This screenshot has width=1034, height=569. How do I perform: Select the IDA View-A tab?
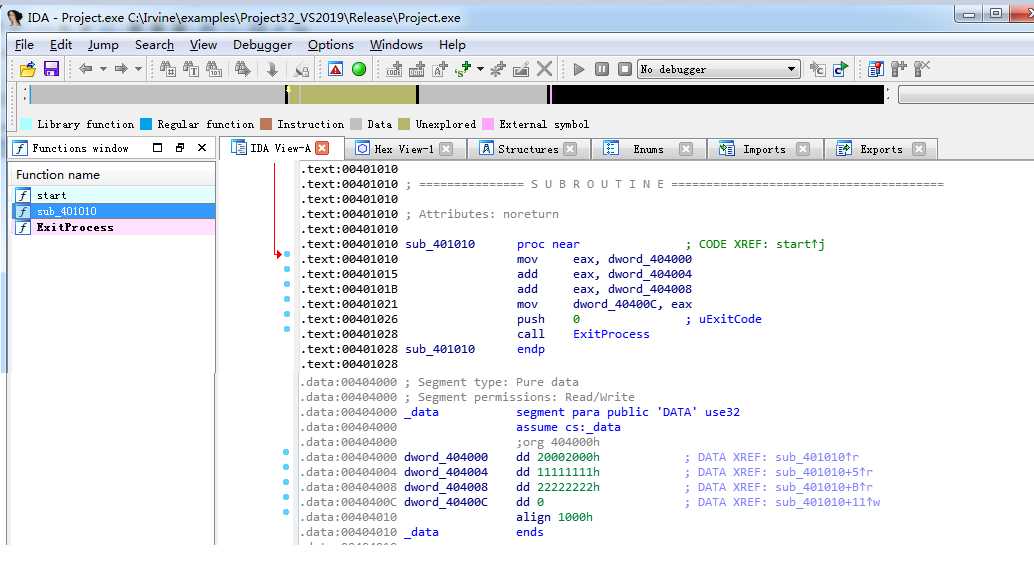point(280,148)
